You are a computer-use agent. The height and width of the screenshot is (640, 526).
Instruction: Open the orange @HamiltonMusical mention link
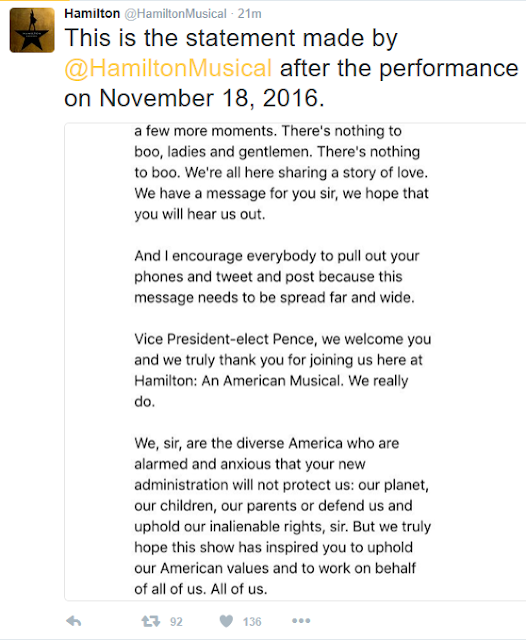pyautogui.click(x=168, y=68)
